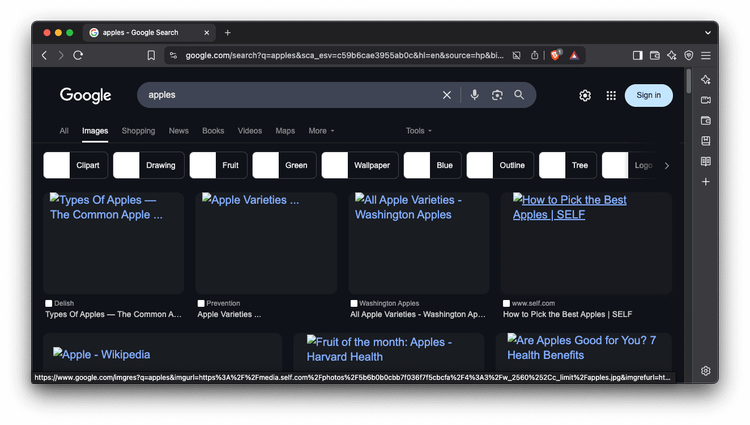
Task: Select the Wallpaper filter chip
Action: point(360,165)
